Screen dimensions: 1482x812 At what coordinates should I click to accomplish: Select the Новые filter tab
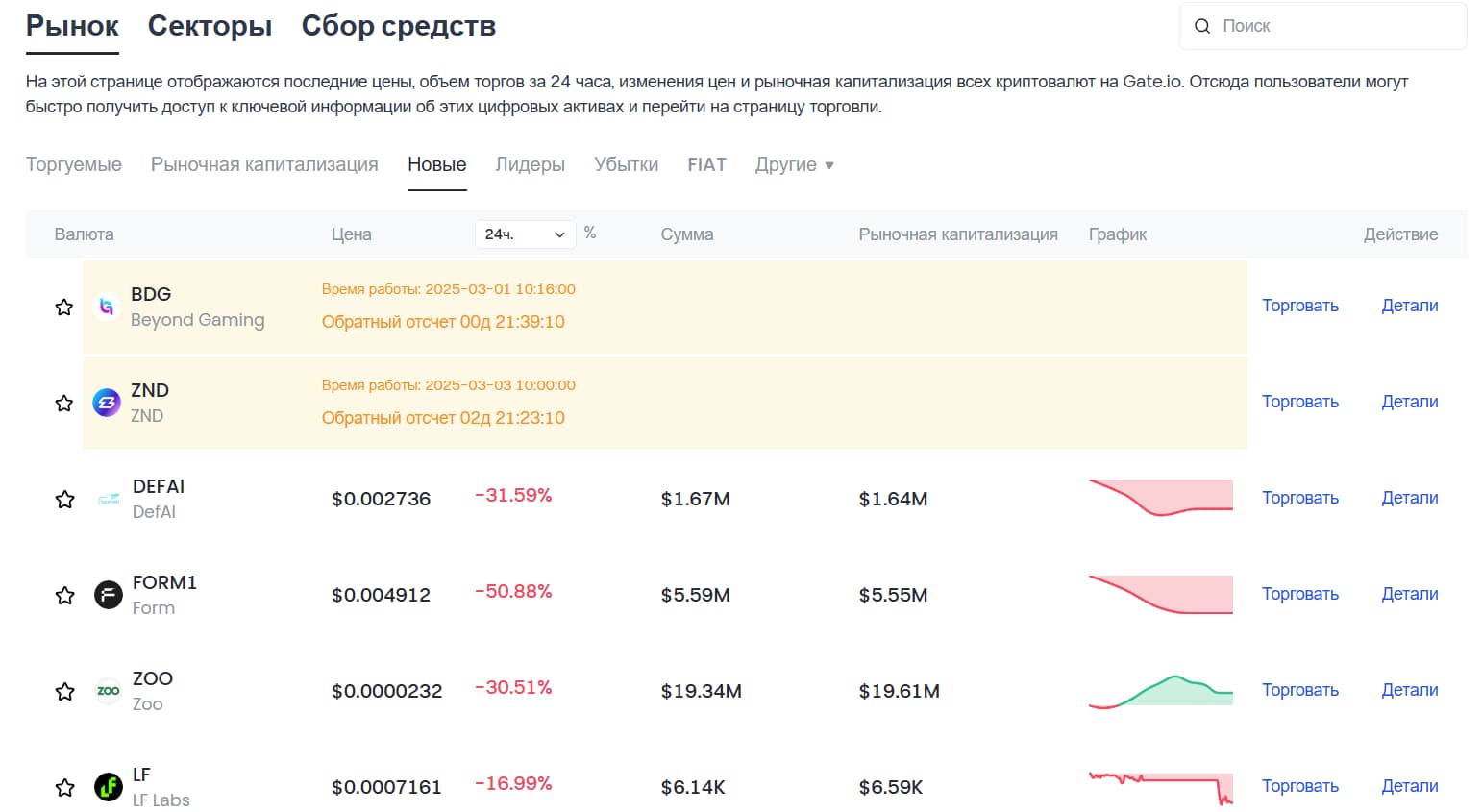point(437,165)
